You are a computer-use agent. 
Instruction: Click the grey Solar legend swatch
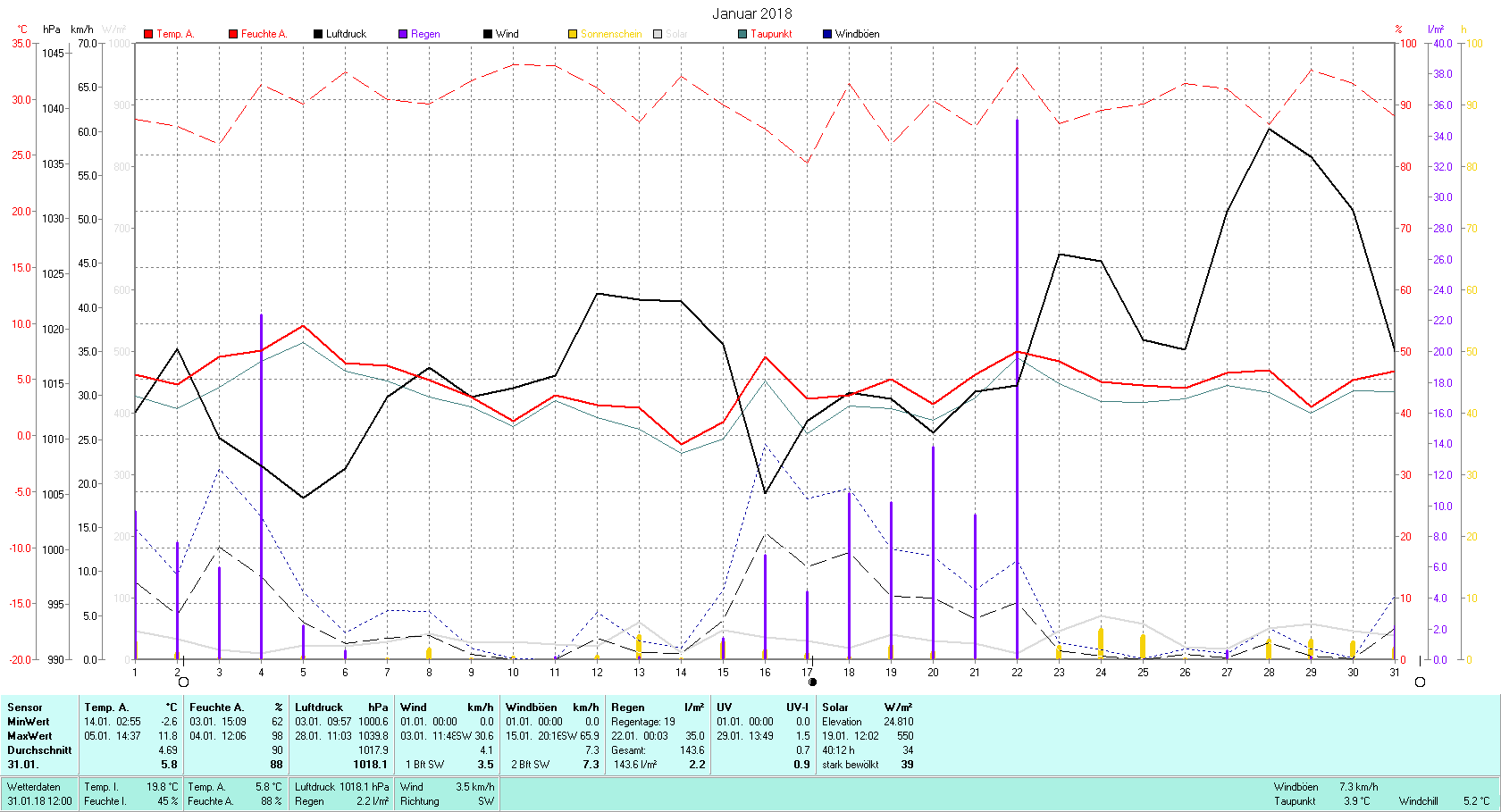pyautogui.click(x=658, y=34)
